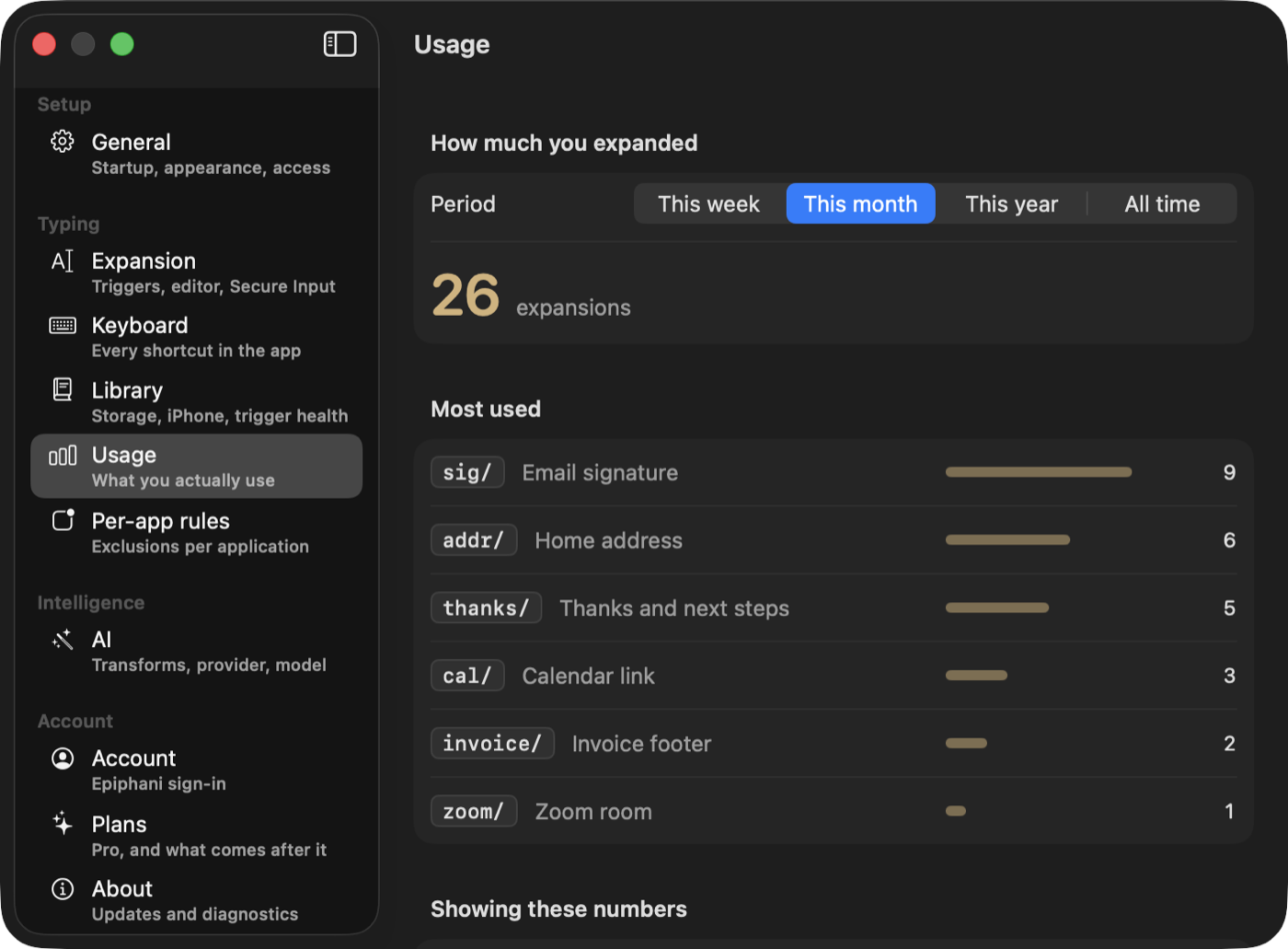
Task: Open General settings pane
Action: coord(197,154)
